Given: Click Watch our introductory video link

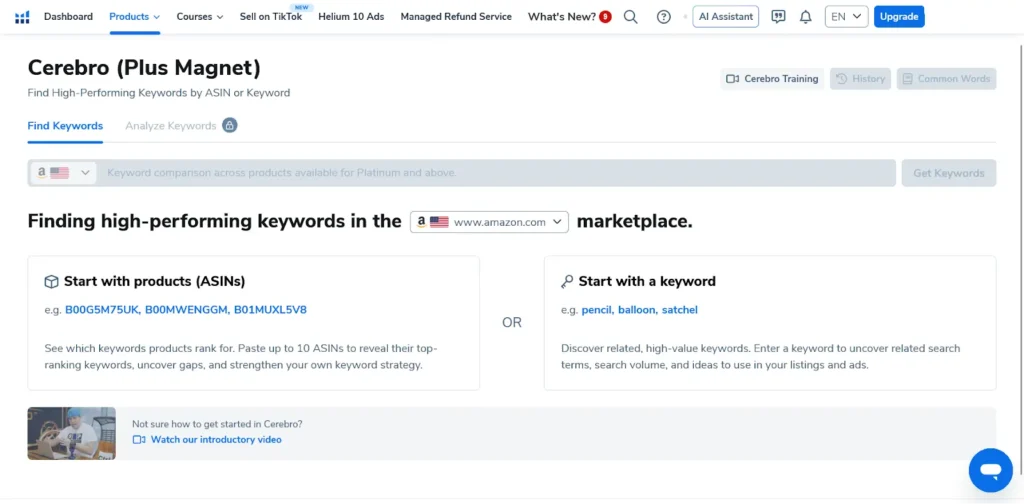Looking at the screenshot, I should [216, 440].
